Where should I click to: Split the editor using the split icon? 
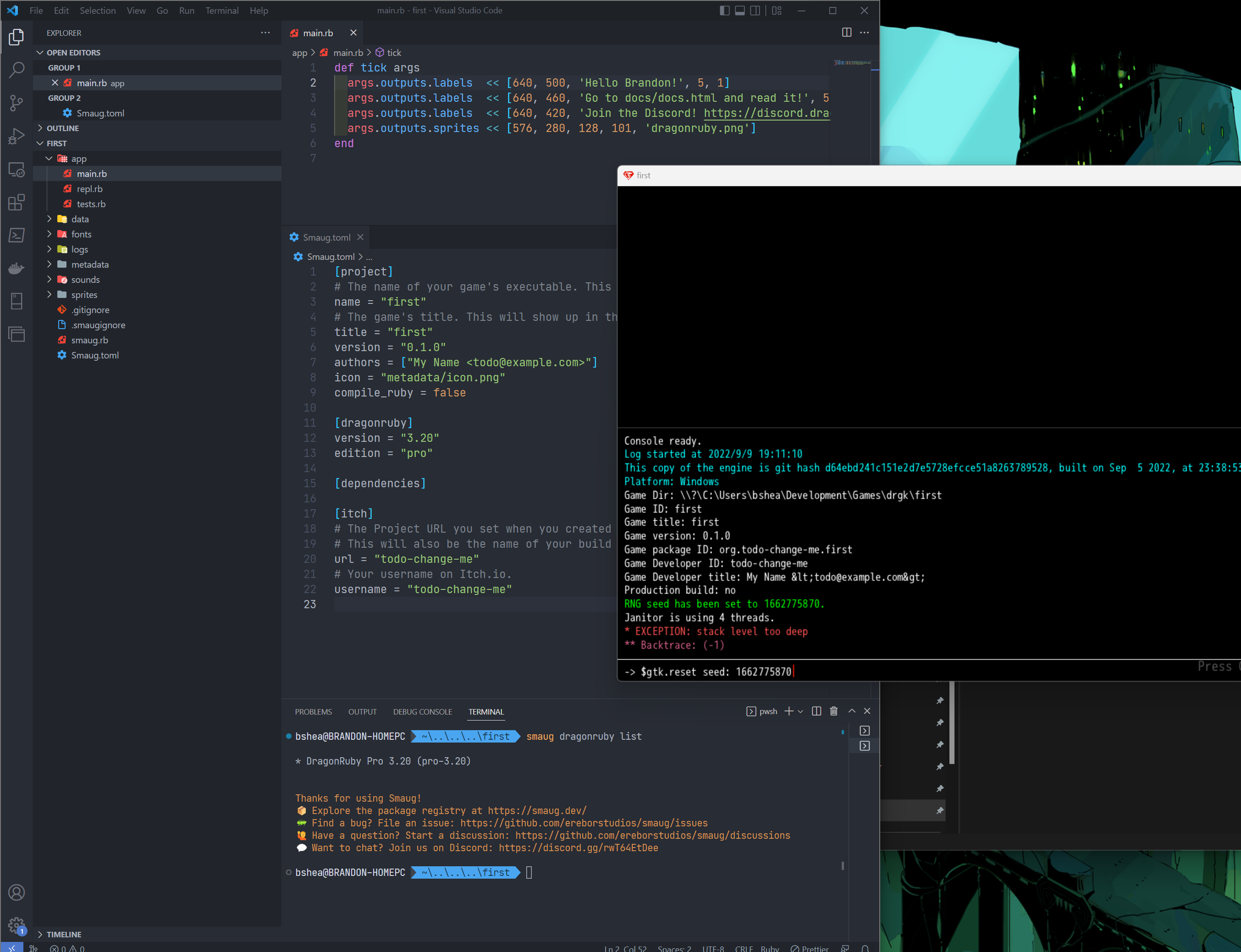[x=847, y=32]
